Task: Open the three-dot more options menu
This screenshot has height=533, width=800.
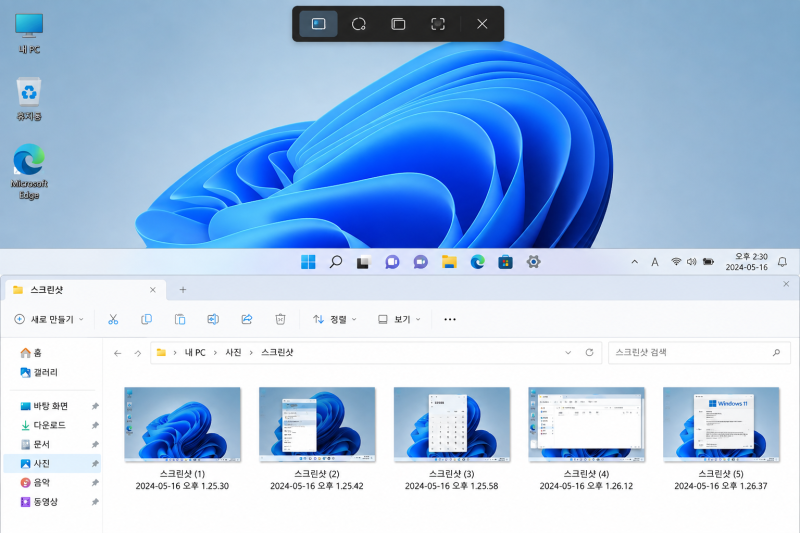Action: point(450,319)
